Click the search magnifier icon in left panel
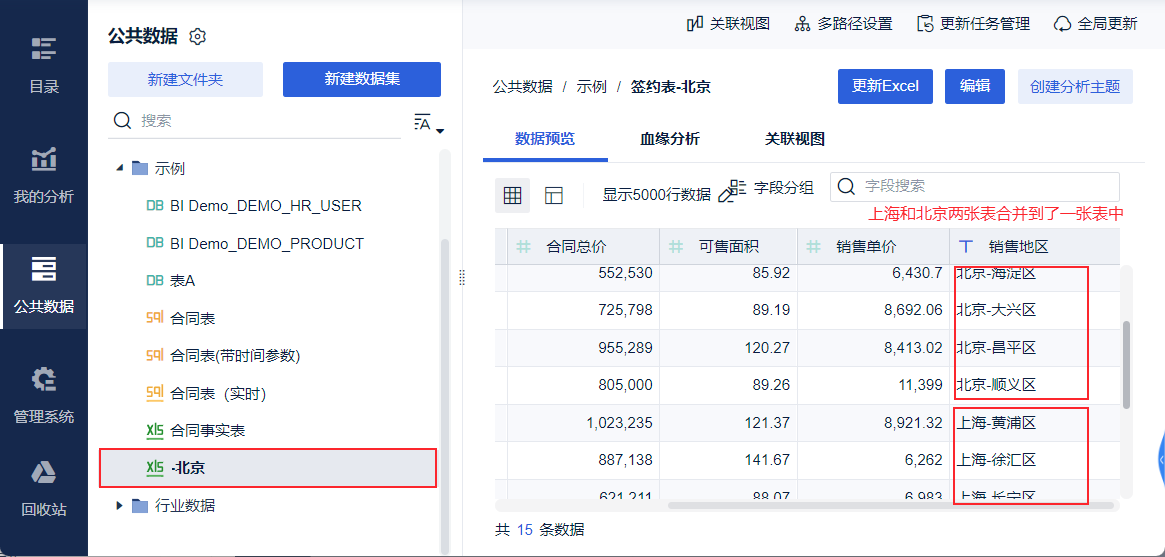 123,120
